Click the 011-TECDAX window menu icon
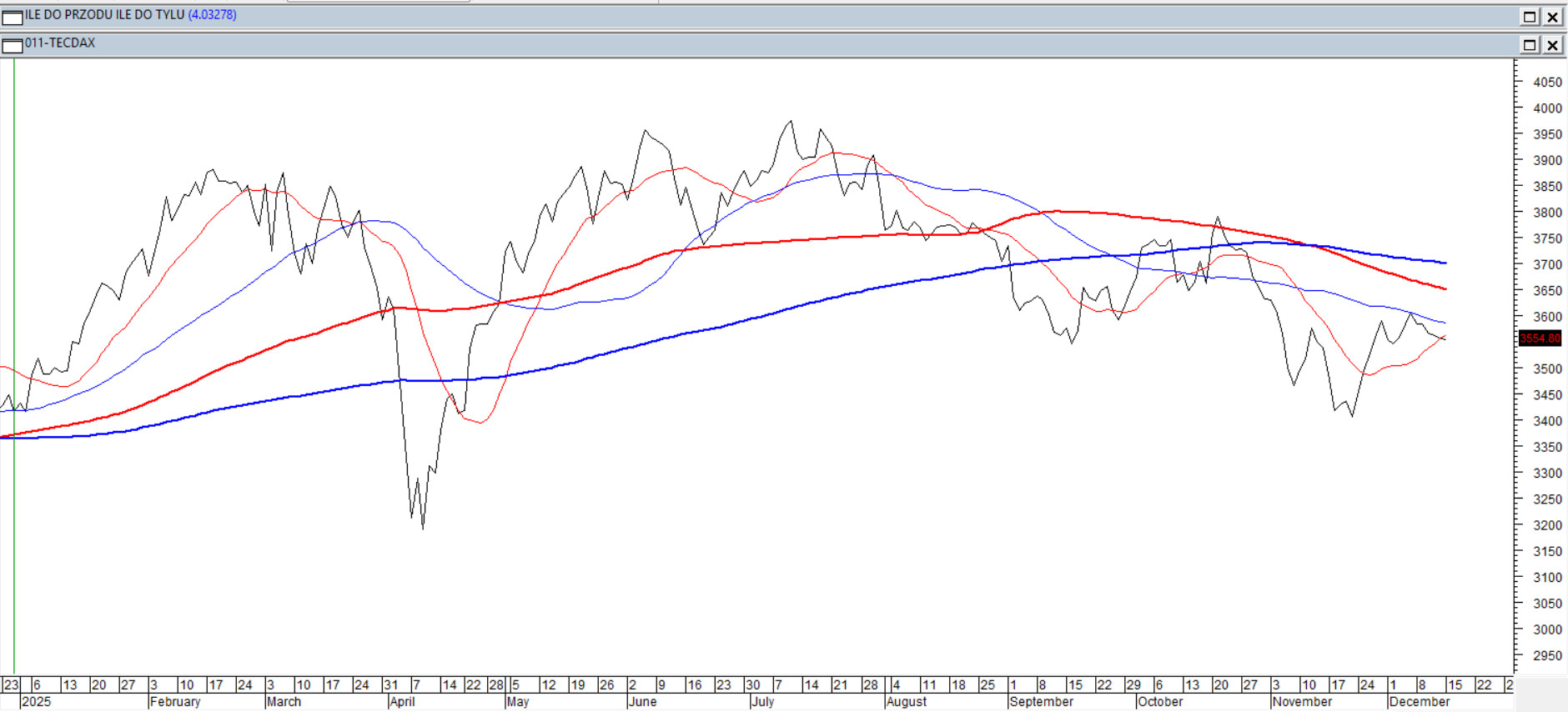 pyautogui.click(x=12, y=45)
